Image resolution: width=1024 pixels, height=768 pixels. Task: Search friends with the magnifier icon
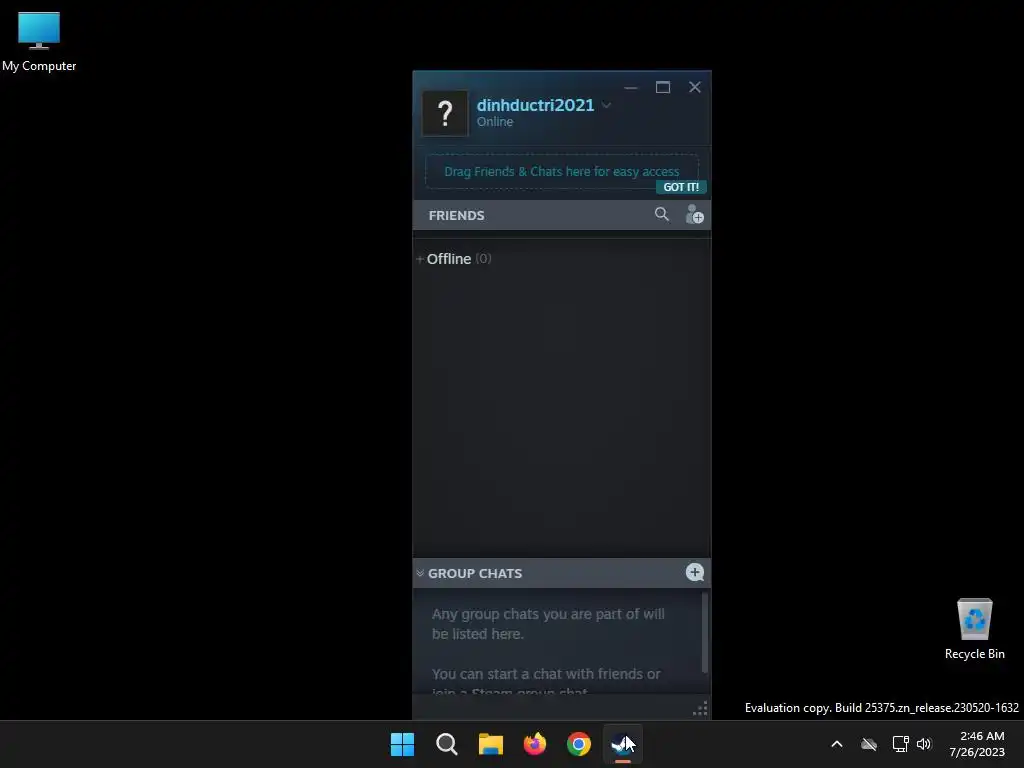[x=662, y=214]
